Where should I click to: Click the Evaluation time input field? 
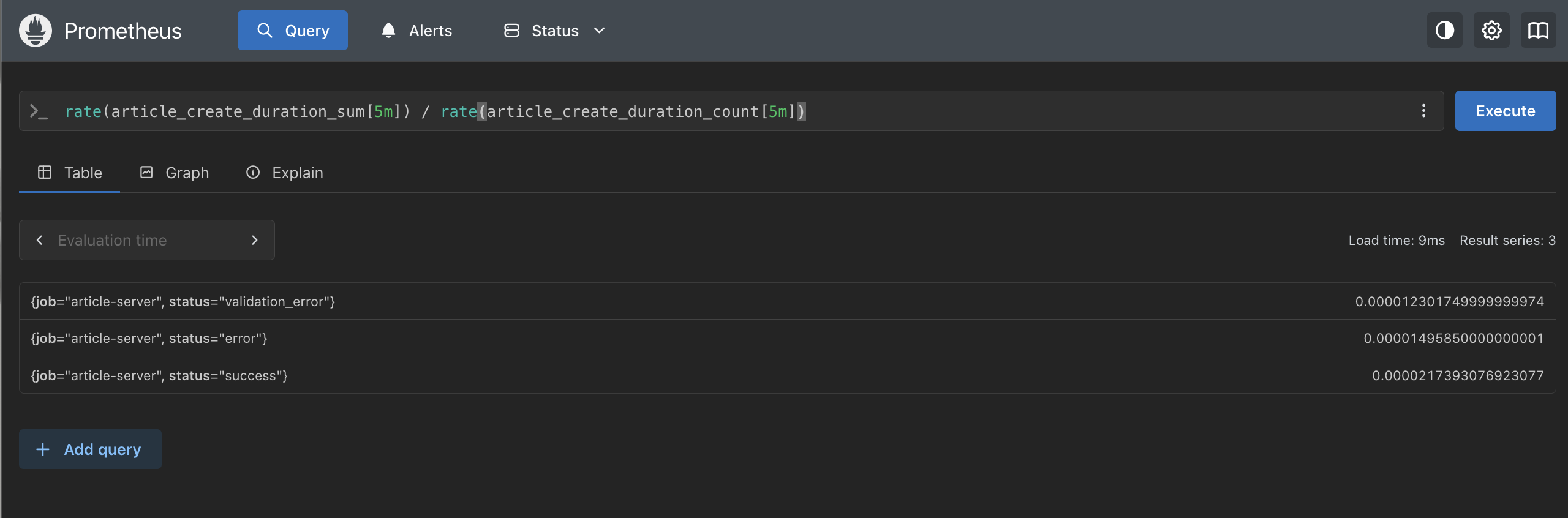(x=147, y=240)
